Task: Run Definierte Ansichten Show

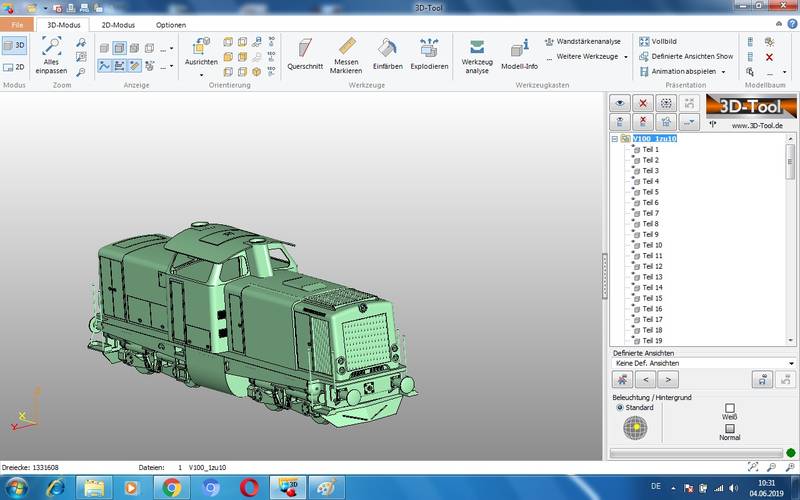Action: 686,56
